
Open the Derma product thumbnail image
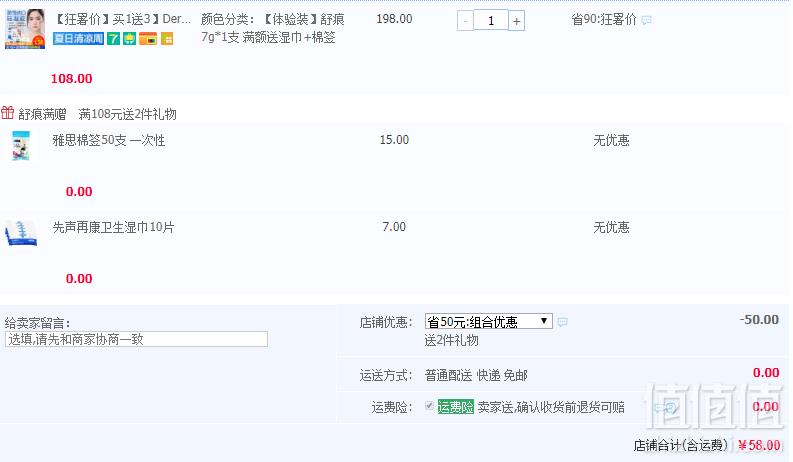pos(25,29)
